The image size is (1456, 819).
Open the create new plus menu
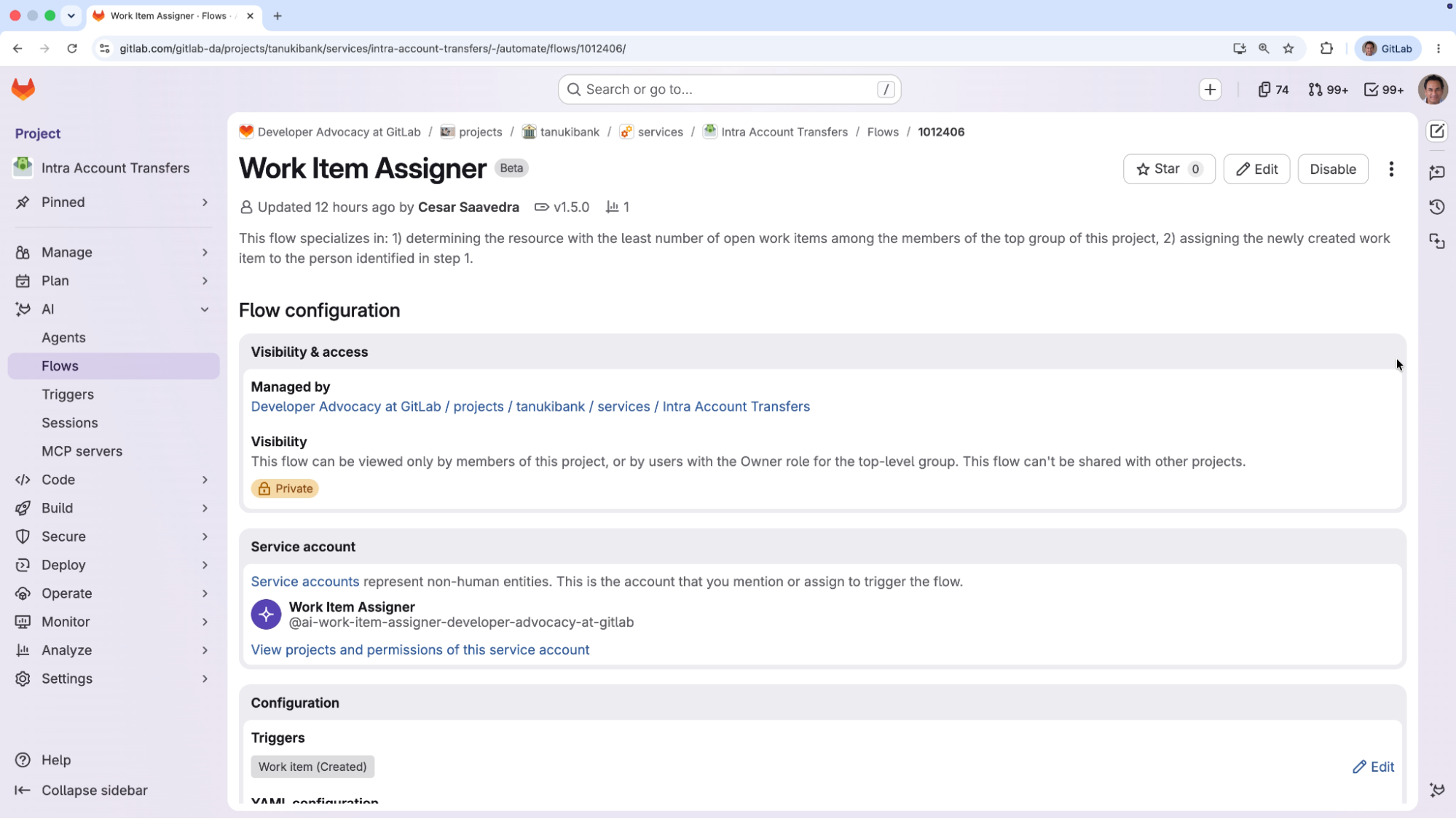pyautogui.click(x=1210, y=90)
